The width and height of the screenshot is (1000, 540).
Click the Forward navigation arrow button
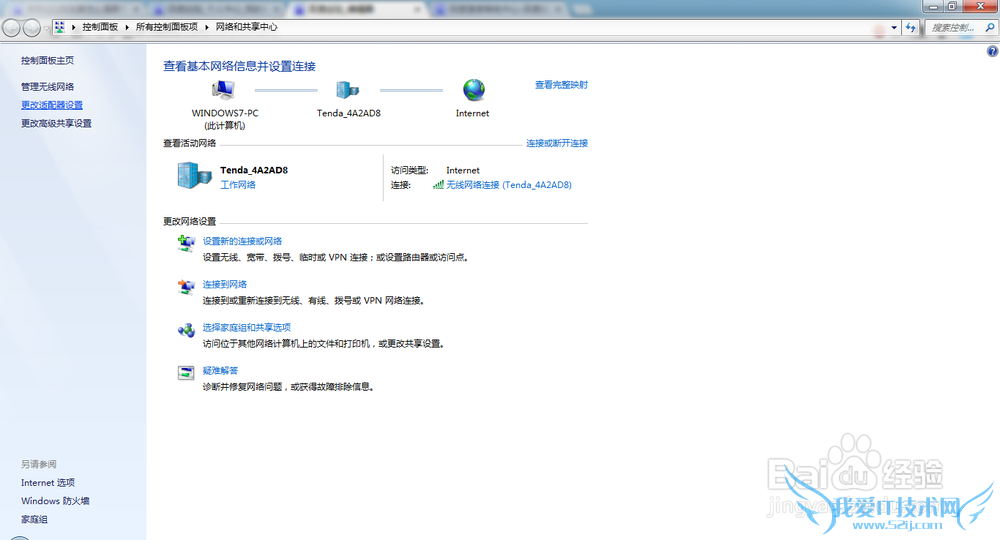point(32,27)
